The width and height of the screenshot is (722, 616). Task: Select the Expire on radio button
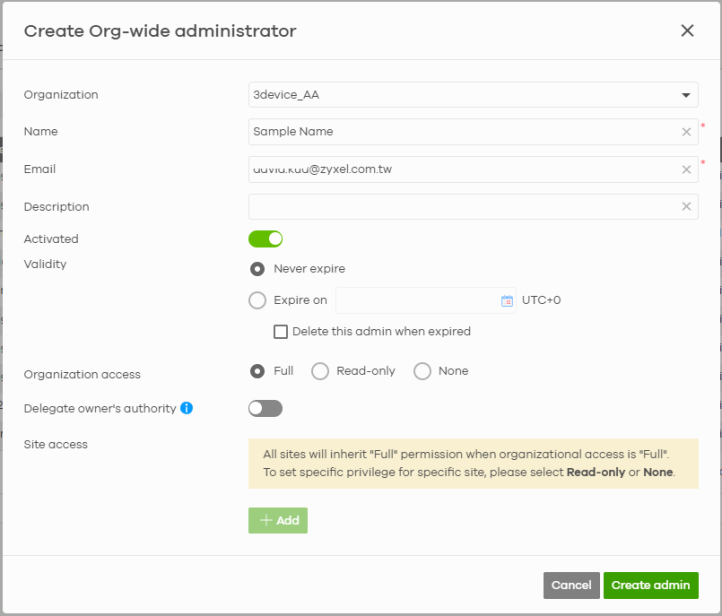(258, 301)
